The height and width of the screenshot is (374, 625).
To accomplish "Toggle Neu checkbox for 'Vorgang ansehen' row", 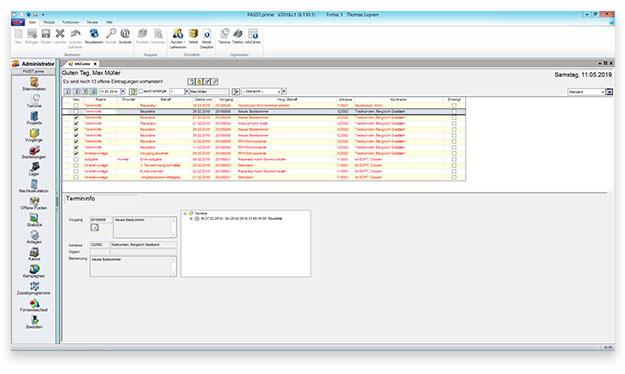I will [x=76, y=154].
